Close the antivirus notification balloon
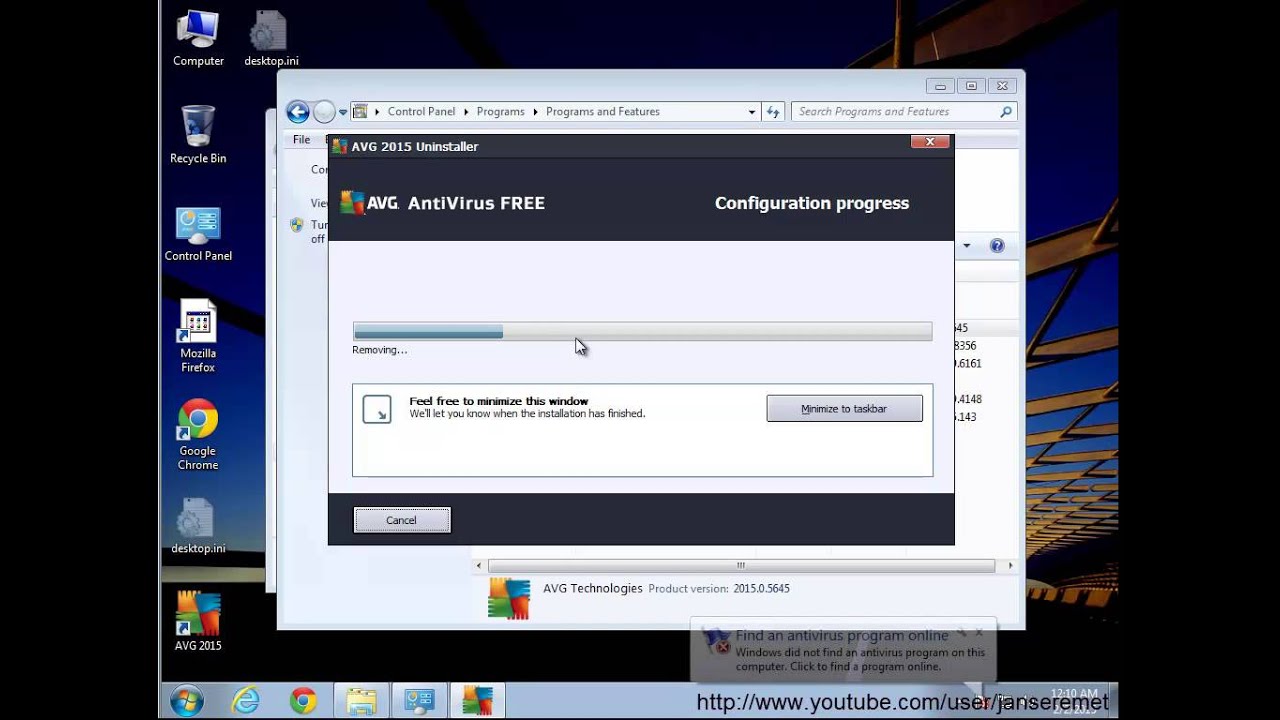The width and height of the screenshot is (1280, 720). [979, 631]
